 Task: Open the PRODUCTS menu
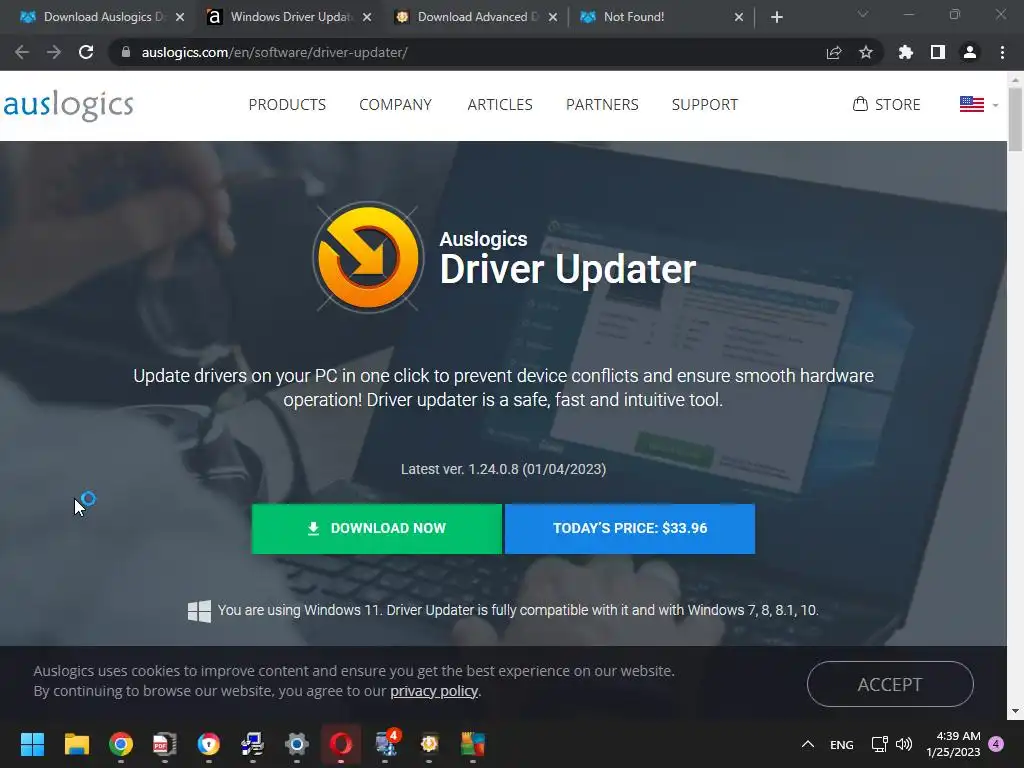pos(287,104)
